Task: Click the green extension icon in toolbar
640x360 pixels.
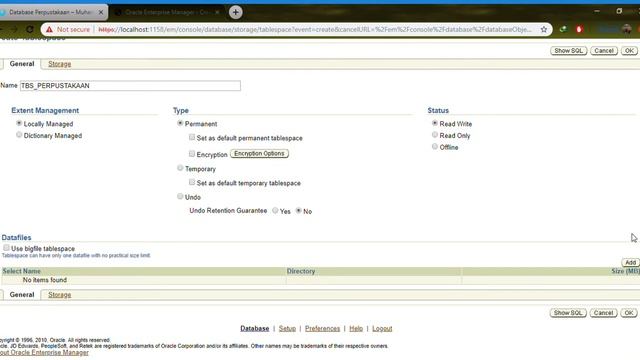Action: click(x=563, y=29)
